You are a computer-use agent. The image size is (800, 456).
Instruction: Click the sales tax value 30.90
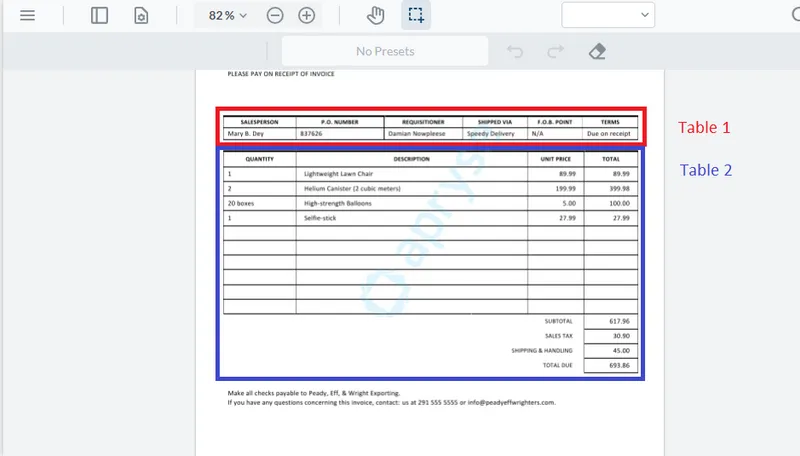coord(621,336)
